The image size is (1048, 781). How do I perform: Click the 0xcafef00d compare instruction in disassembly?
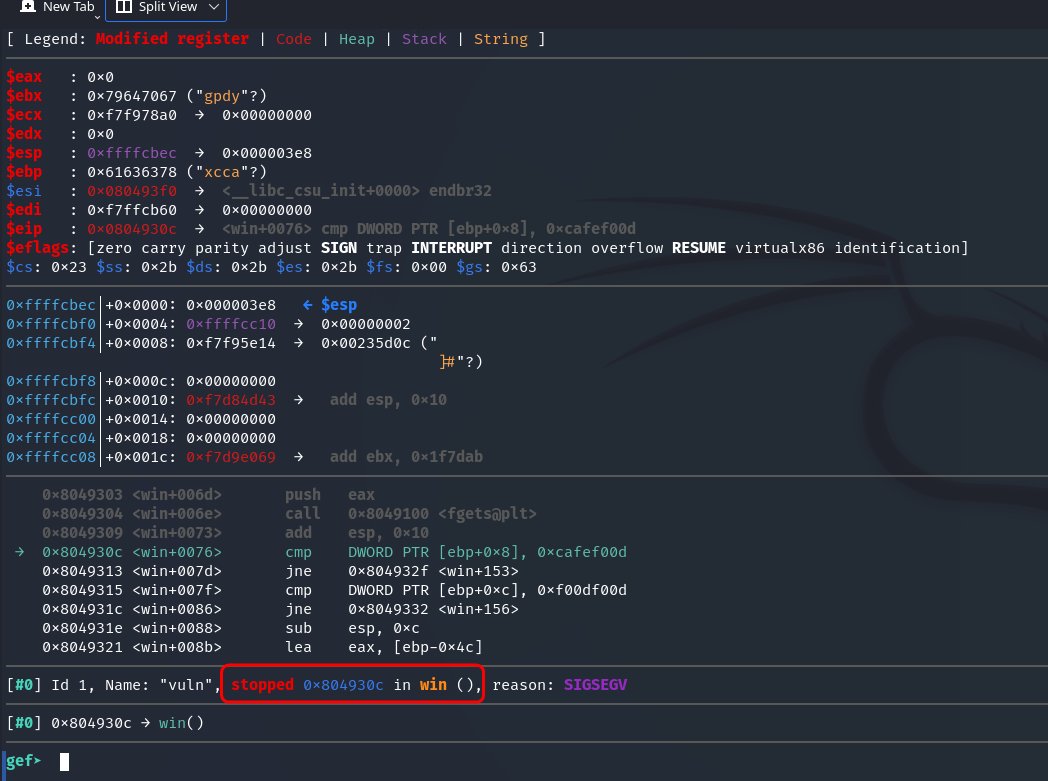pos(486,552)
